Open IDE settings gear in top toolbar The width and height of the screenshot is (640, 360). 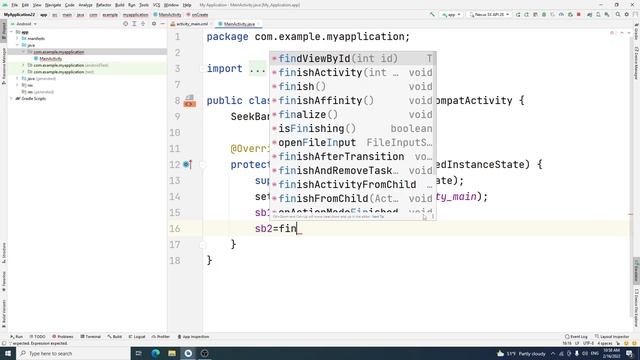pyautogui.click(x=627, y=15)
